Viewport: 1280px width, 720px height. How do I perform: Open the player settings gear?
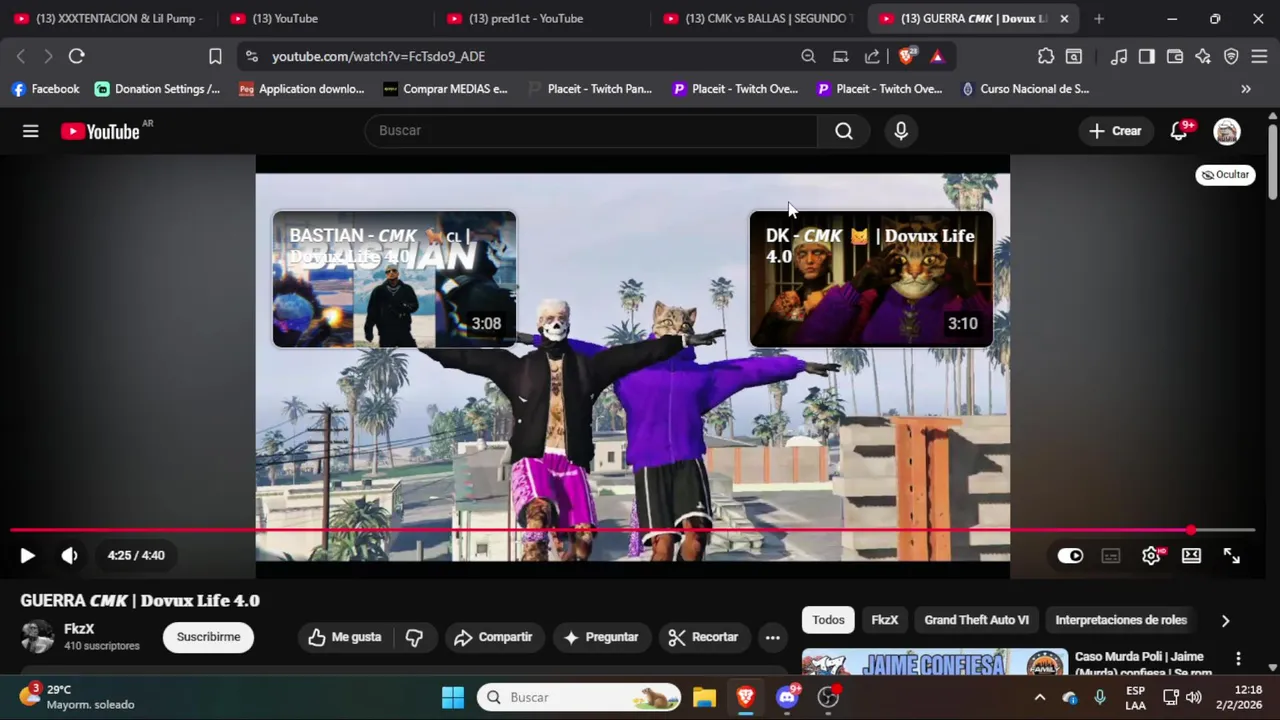(1151, 556)
